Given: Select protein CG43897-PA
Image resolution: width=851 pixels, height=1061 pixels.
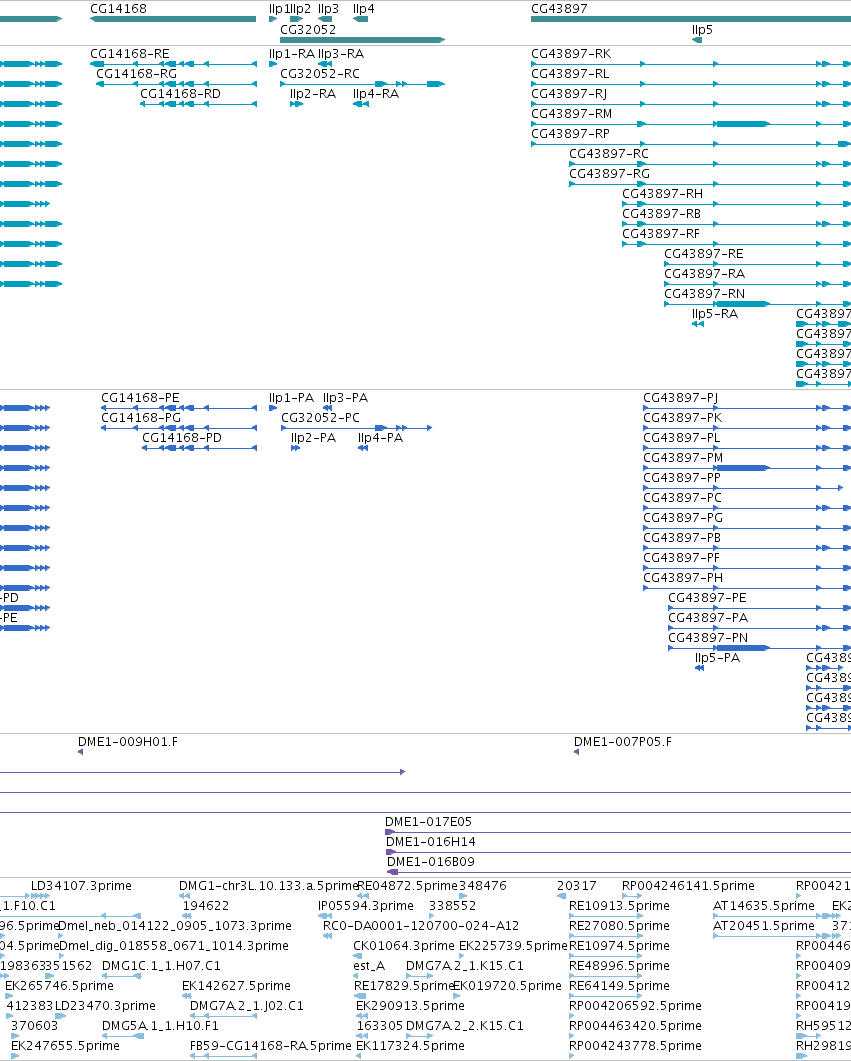Looking at the screenshot, I should click(x=708, y=618).
